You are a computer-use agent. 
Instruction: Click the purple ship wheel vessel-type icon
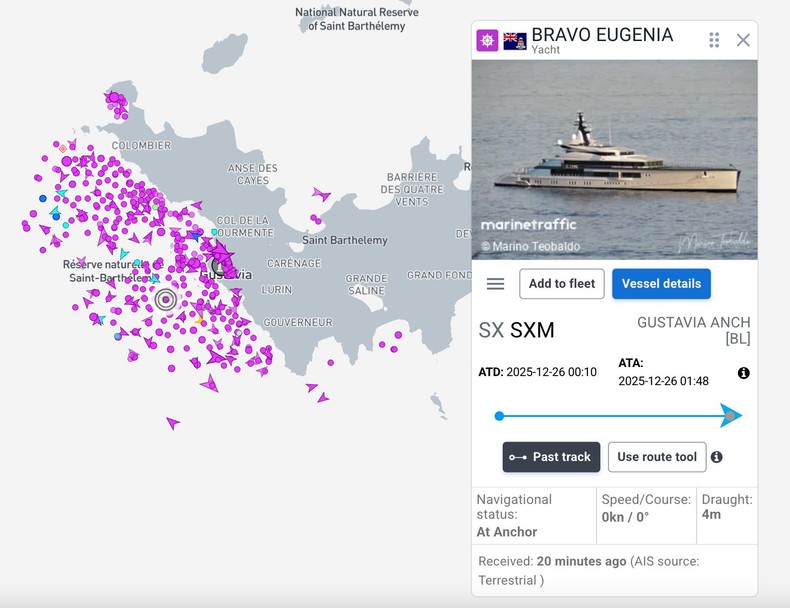[487, 40]
